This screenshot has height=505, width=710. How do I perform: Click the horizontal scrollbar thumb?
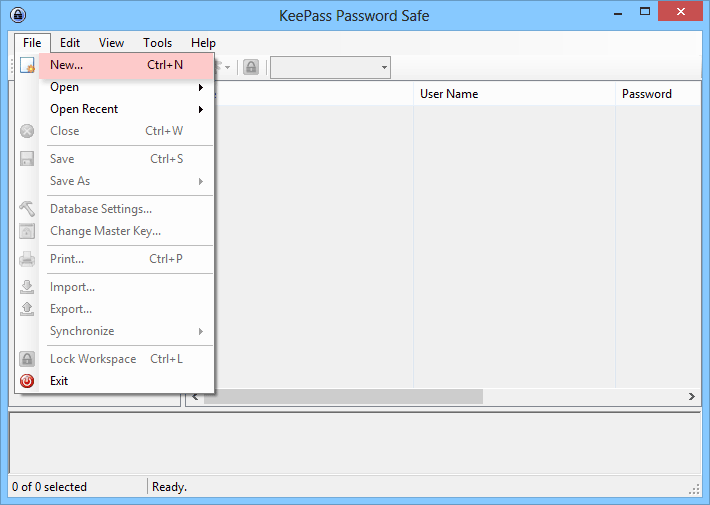[343, 397]
